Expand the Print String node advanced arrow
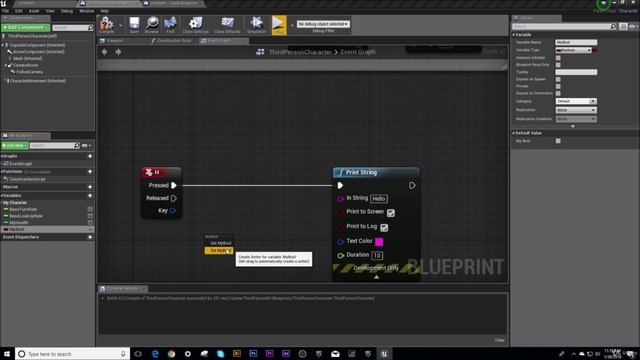 [x=376, y=277]
